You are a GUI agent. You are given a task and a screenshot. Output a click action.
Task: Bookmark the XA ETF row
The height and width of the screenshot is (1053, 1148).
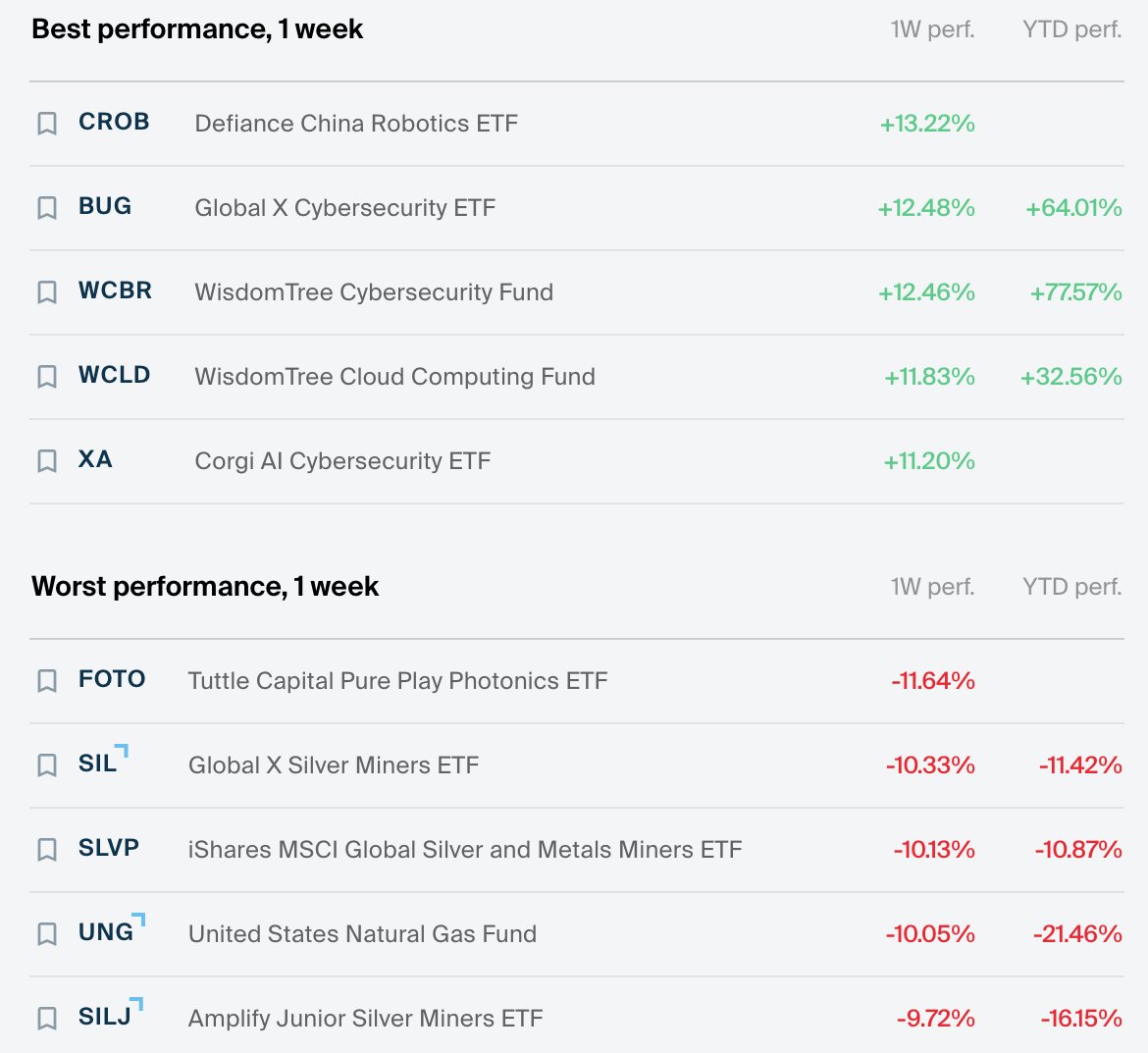point(47,460)
